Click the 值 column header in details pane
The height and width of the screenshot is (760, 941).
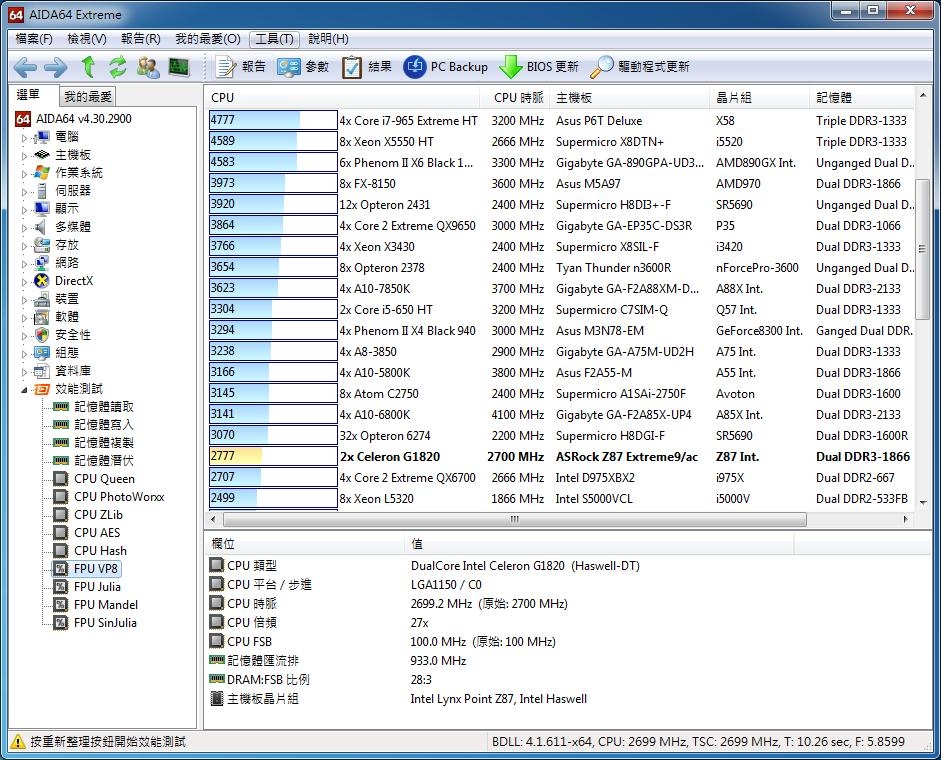(600, 544)
